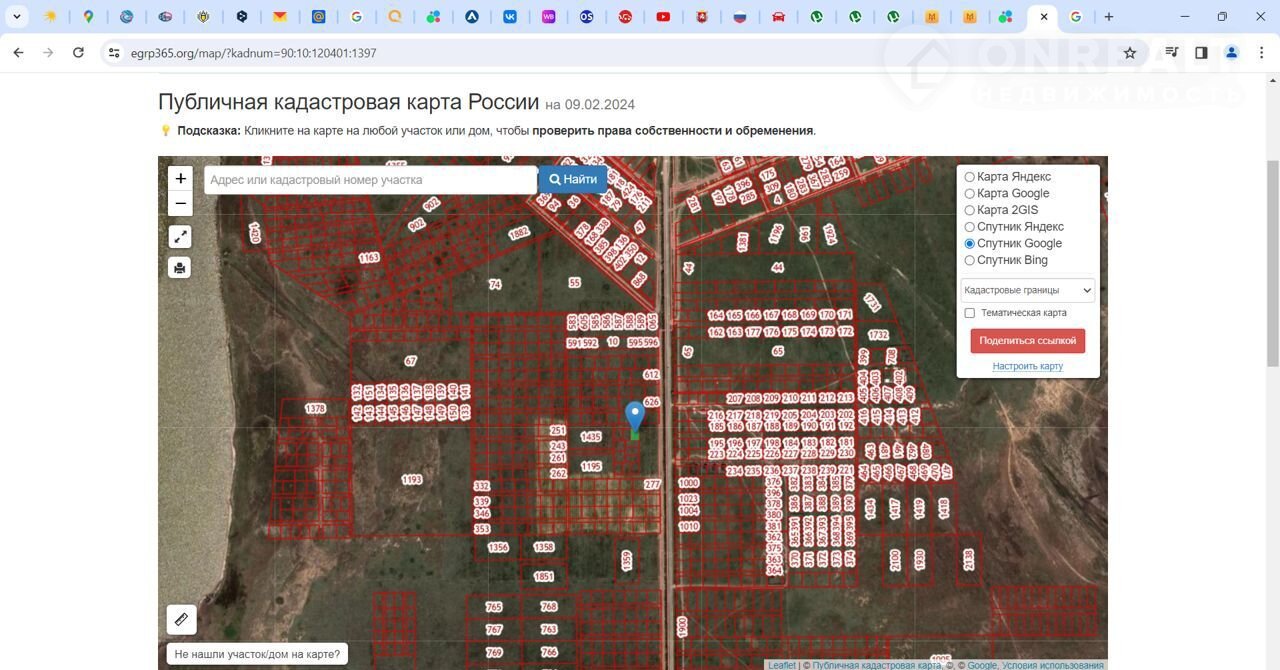Open the Кадастровые границы dropdown
Image resolution: width=1280 pixels, height=670 pixels.
pos(1028,291)
